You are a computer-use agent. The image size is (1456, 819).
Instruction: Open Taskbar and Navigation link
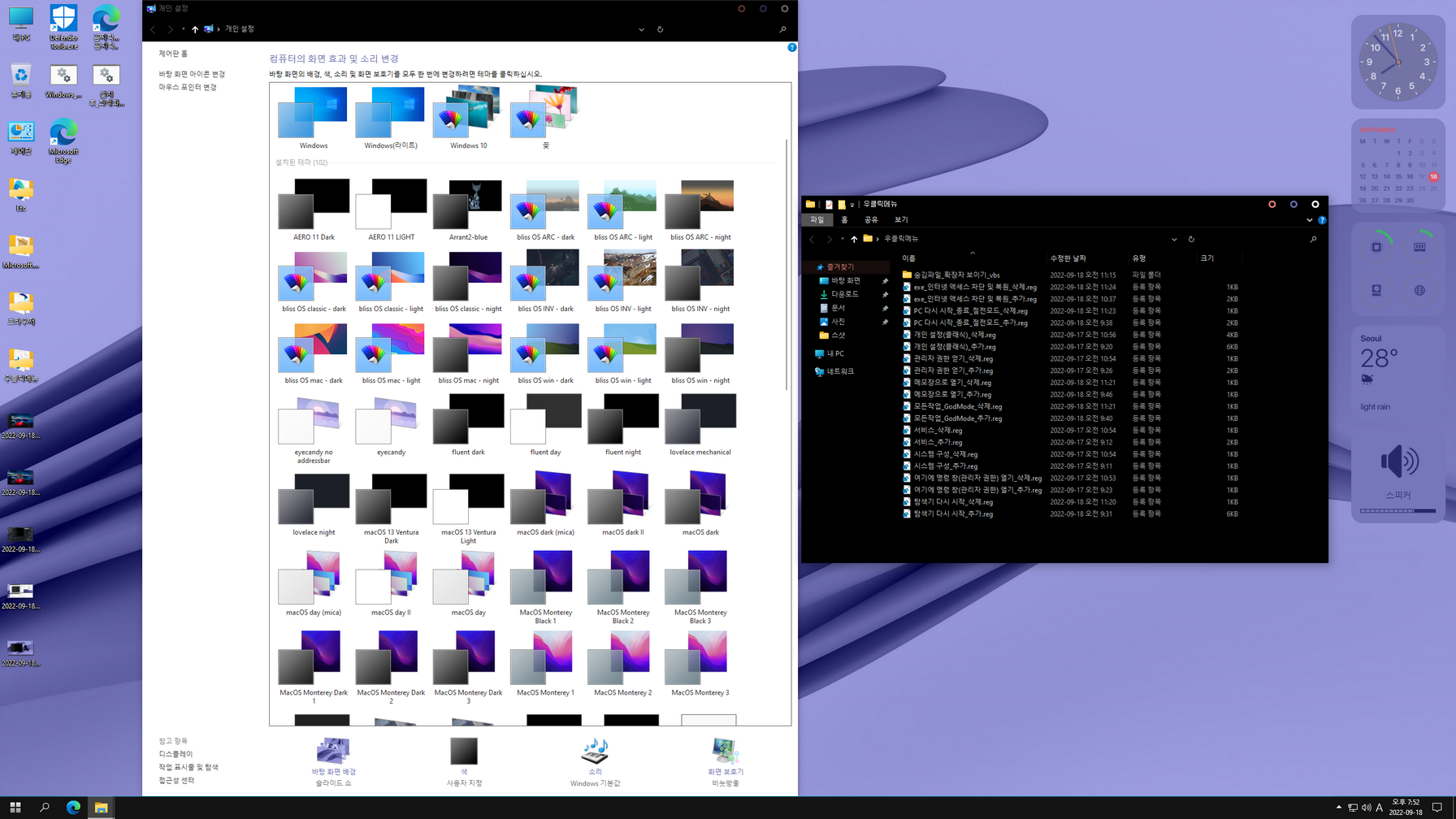click(188, 767)
